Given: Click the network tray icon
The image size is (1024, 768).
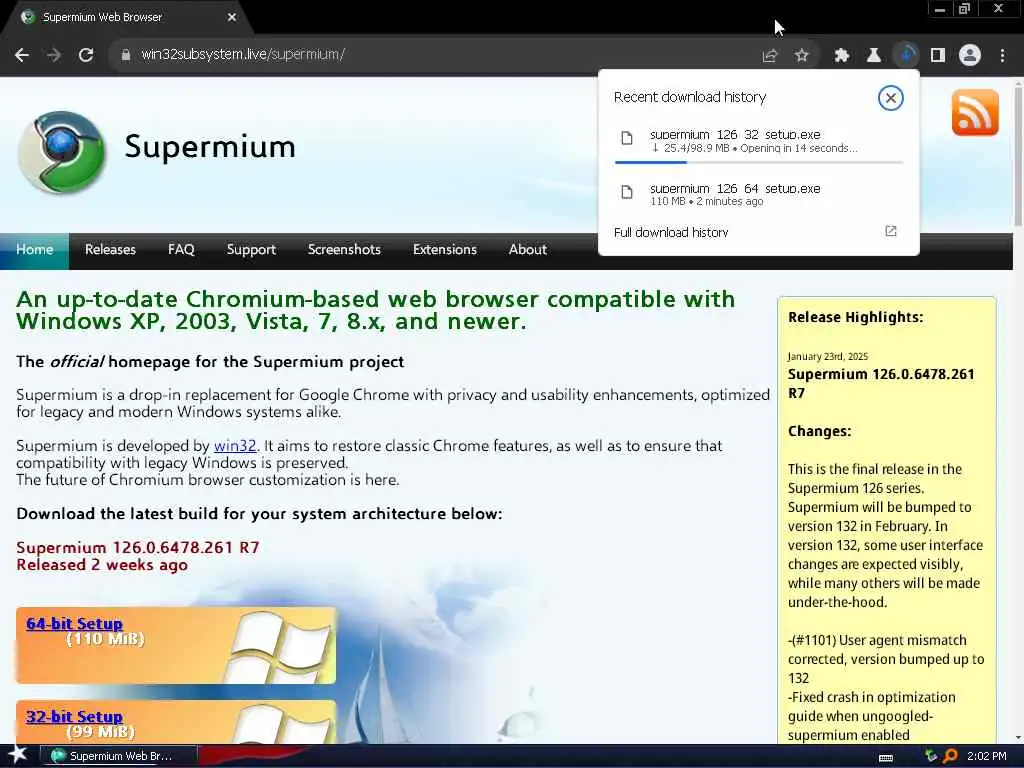Looking at the screenshot, I should [x=930, y=756].
